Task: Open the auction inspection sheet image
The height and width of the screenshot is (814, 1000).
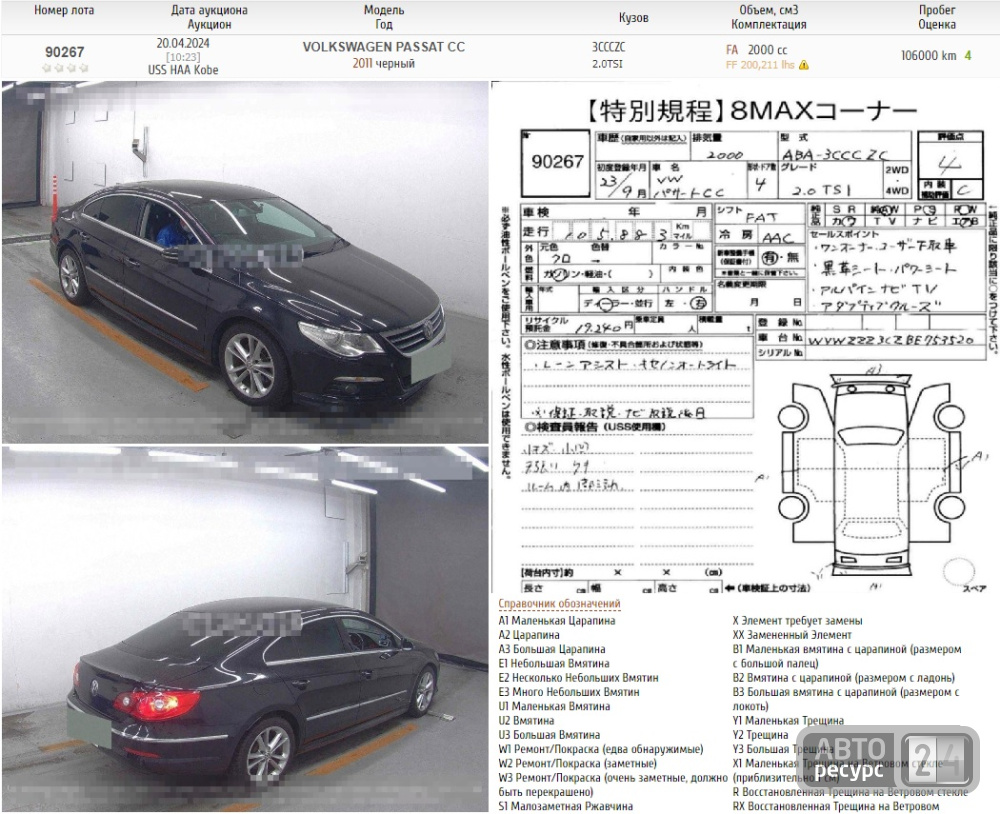Action: [x=744, y=338]
